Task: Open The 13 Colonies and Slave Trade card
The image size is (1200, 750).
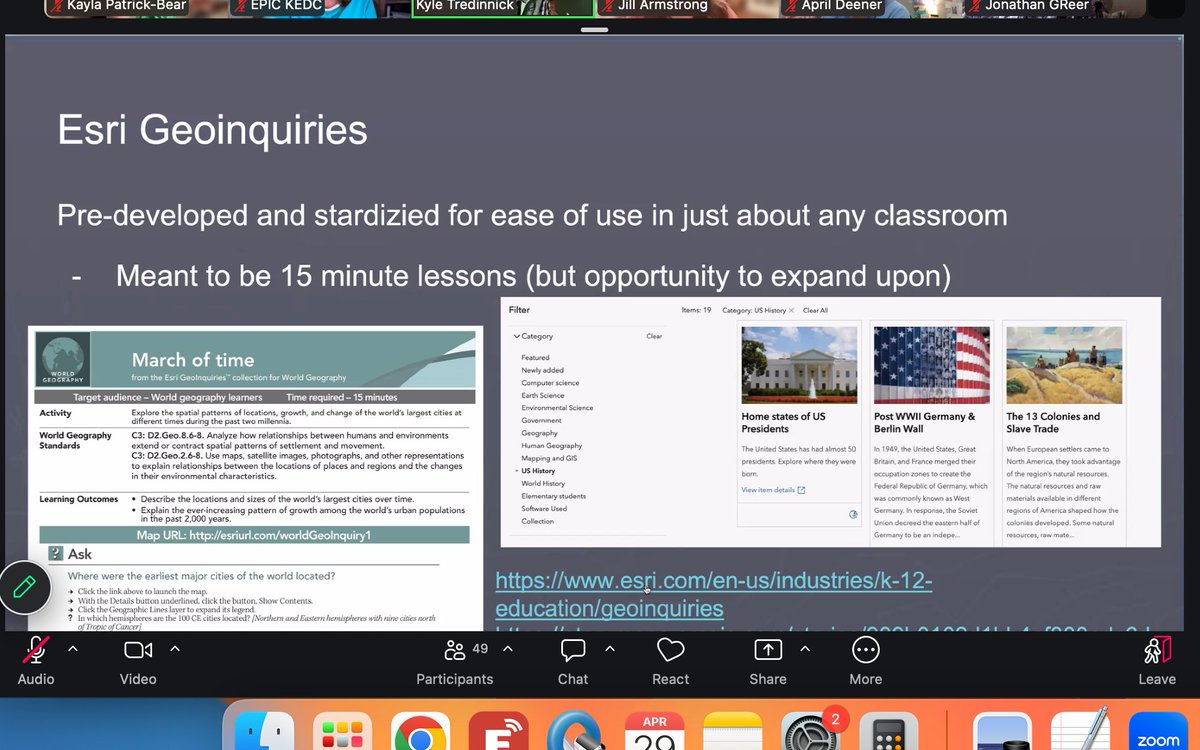Action: click(1064, 432)
